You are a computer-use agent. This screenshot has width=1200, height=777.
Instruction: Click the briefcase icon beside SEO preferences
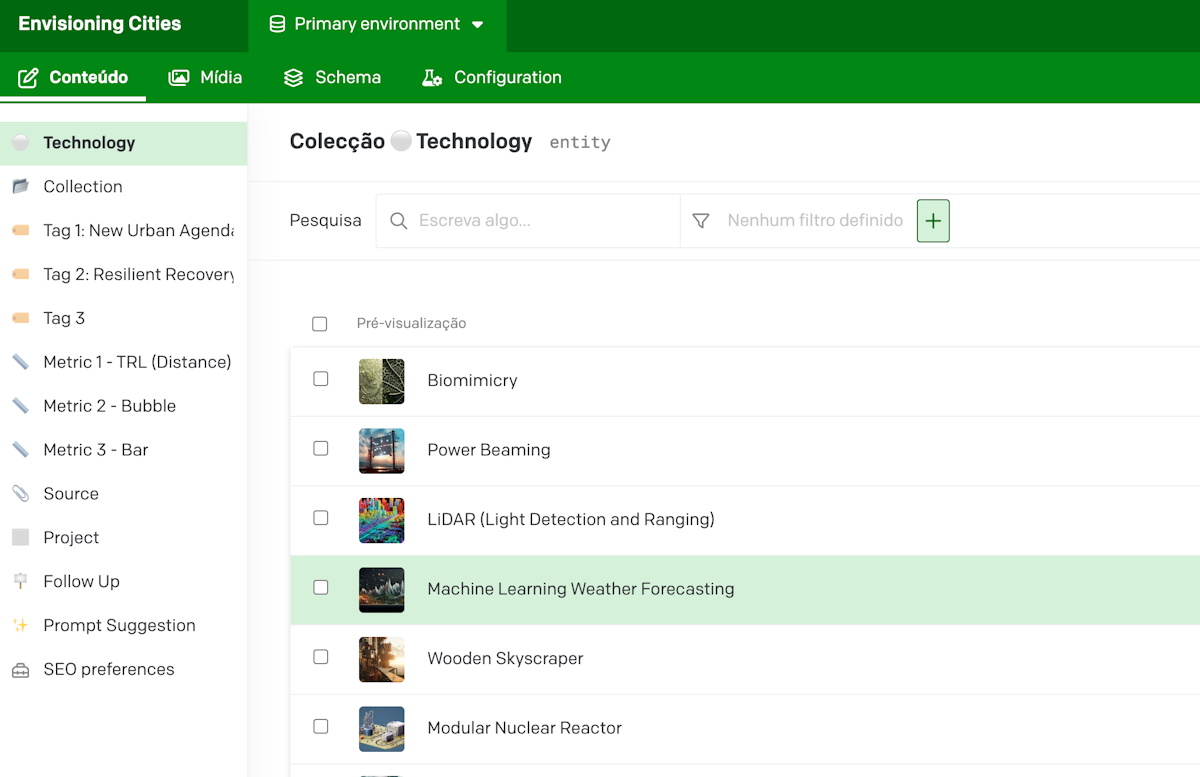[x=20, y=670]
